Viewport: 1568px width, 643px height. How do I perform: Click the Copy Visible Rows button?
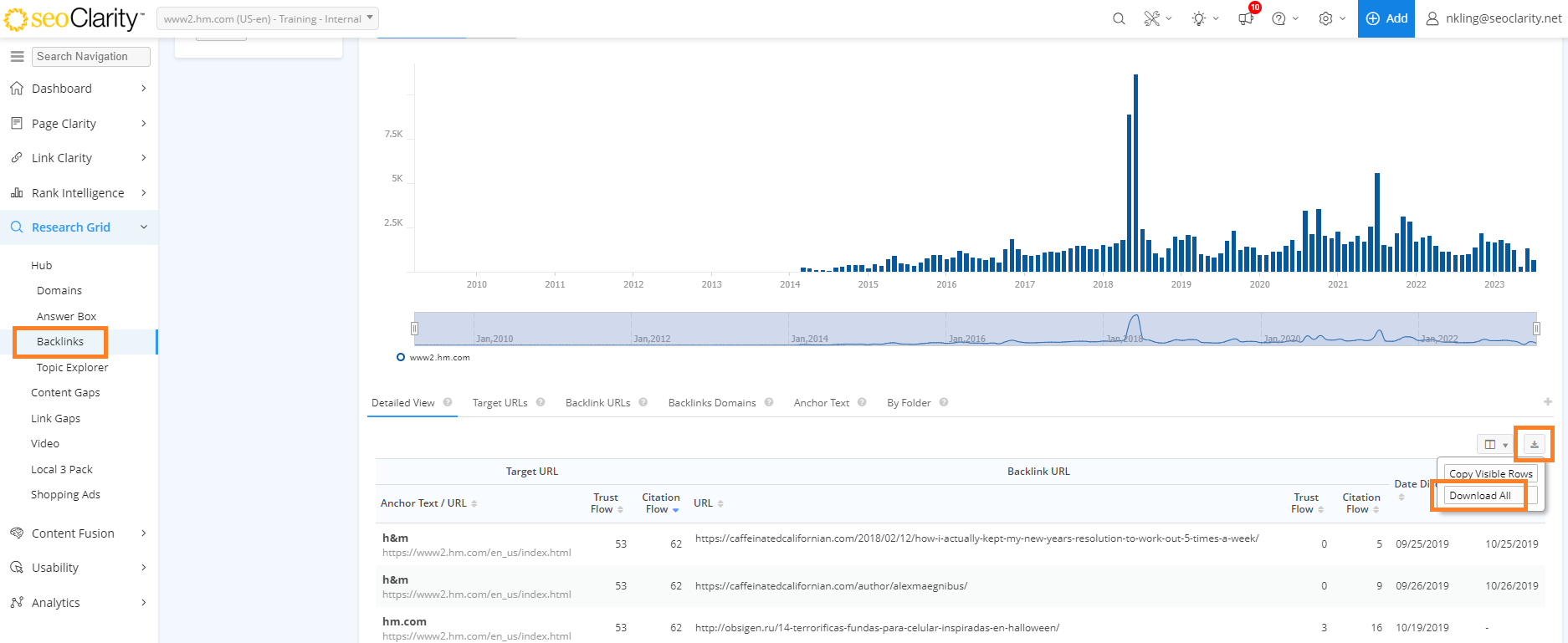tap(1490, 473)
